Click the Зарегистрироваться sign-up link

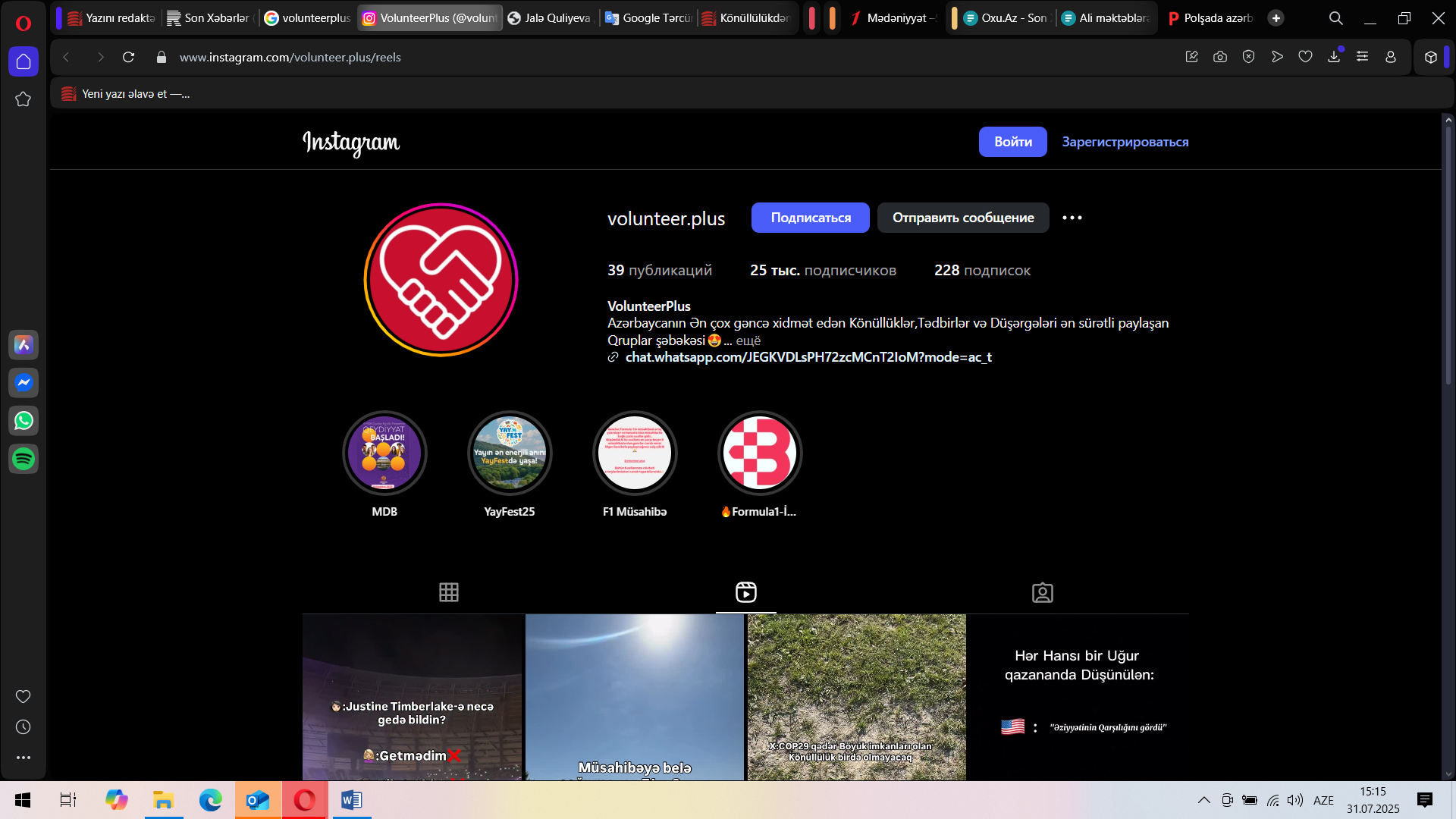(x=1125, y=142)
